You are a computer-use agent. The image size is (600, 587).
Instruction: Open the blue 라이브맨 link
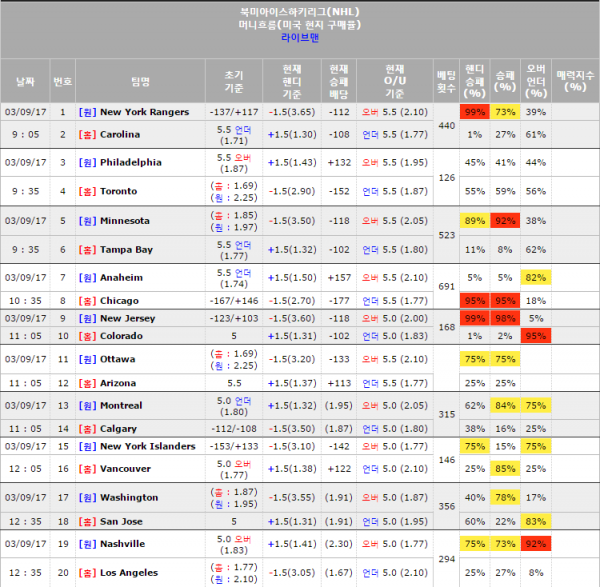pyautogui.click(x=300, y=38)
